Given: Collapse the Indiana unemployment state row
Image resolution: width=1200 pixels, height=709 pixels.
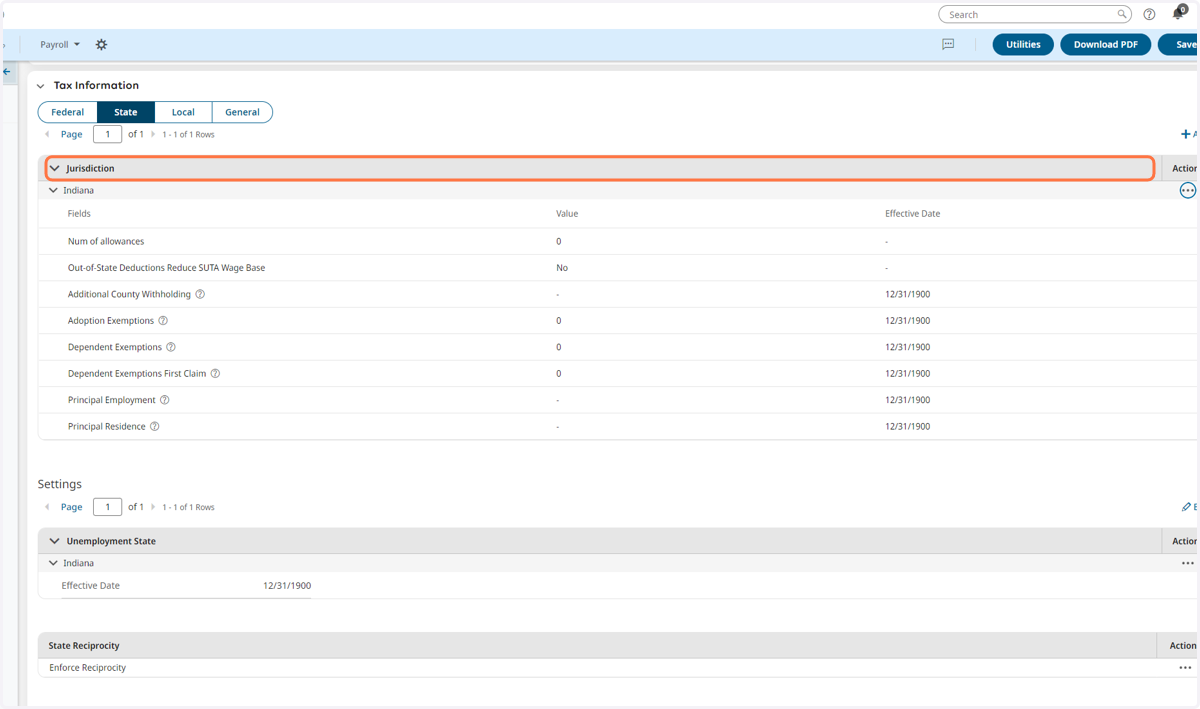Looking at the screenshot, I should (54, 563).
